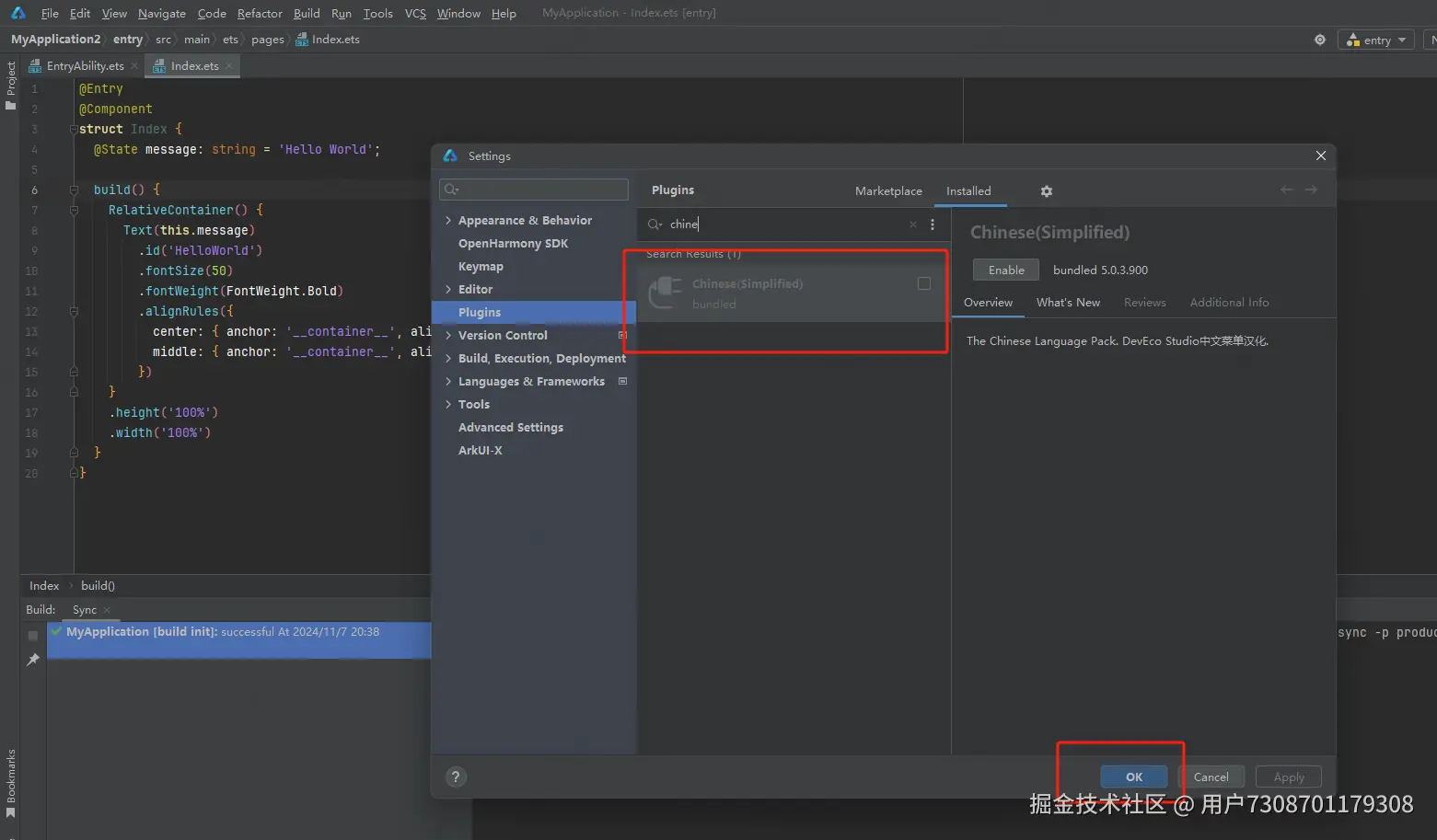Open the plugins gear settings menu
The height and width of the screenshot is (840, 1437).
(x=1047, y=191)
